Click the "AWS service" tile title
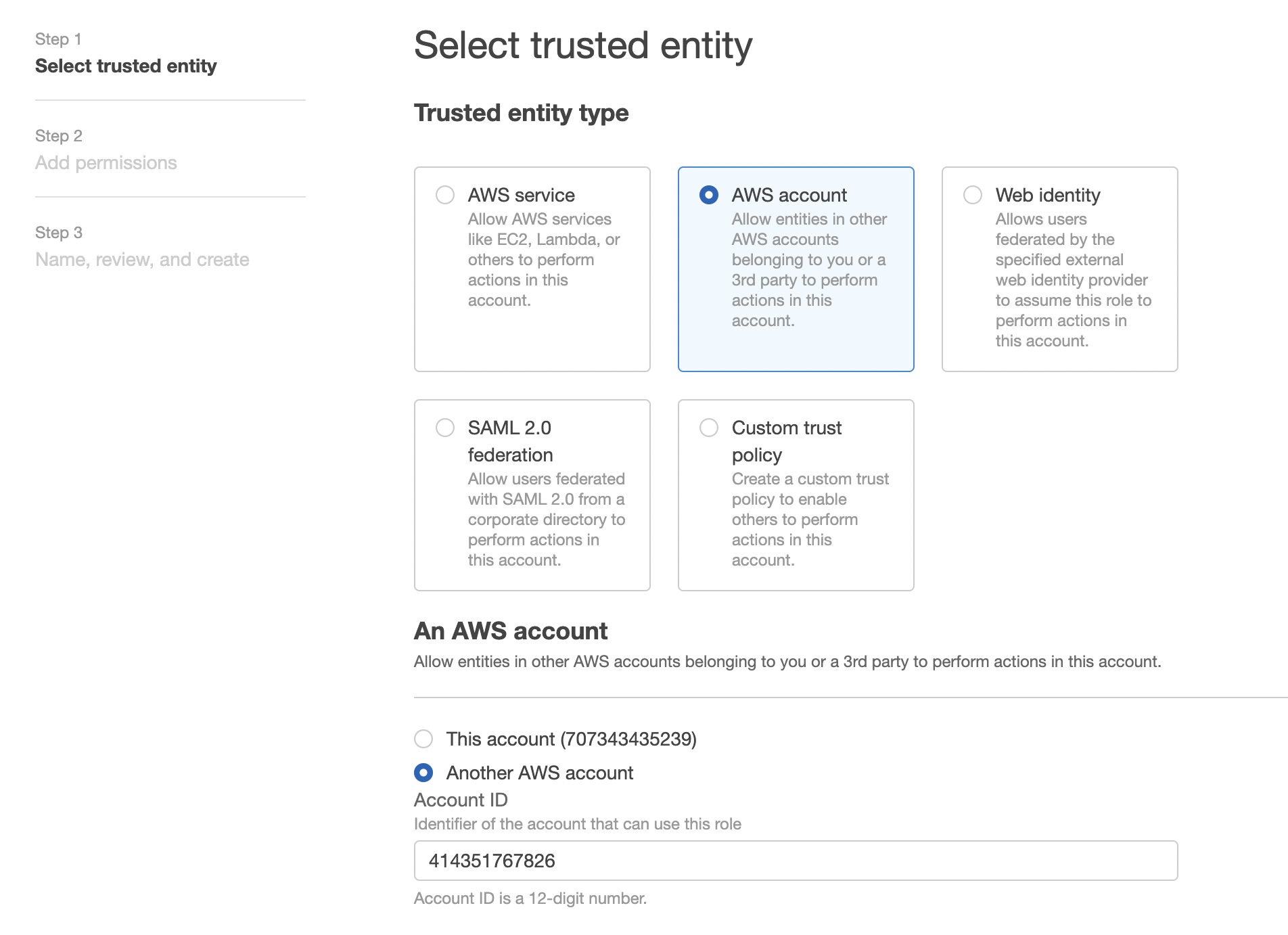 pyautogui.click(x=521, y=195)
